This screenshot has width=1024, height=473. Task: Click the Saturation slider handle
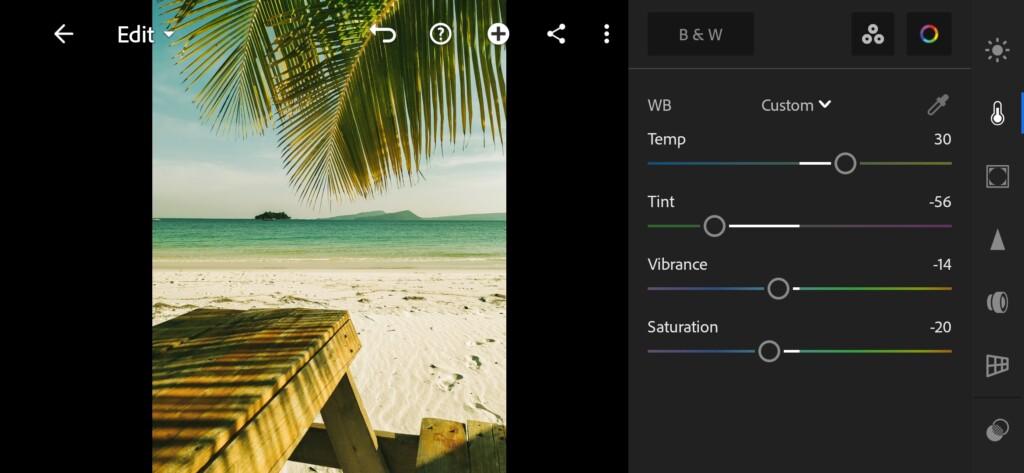point(769,351)
